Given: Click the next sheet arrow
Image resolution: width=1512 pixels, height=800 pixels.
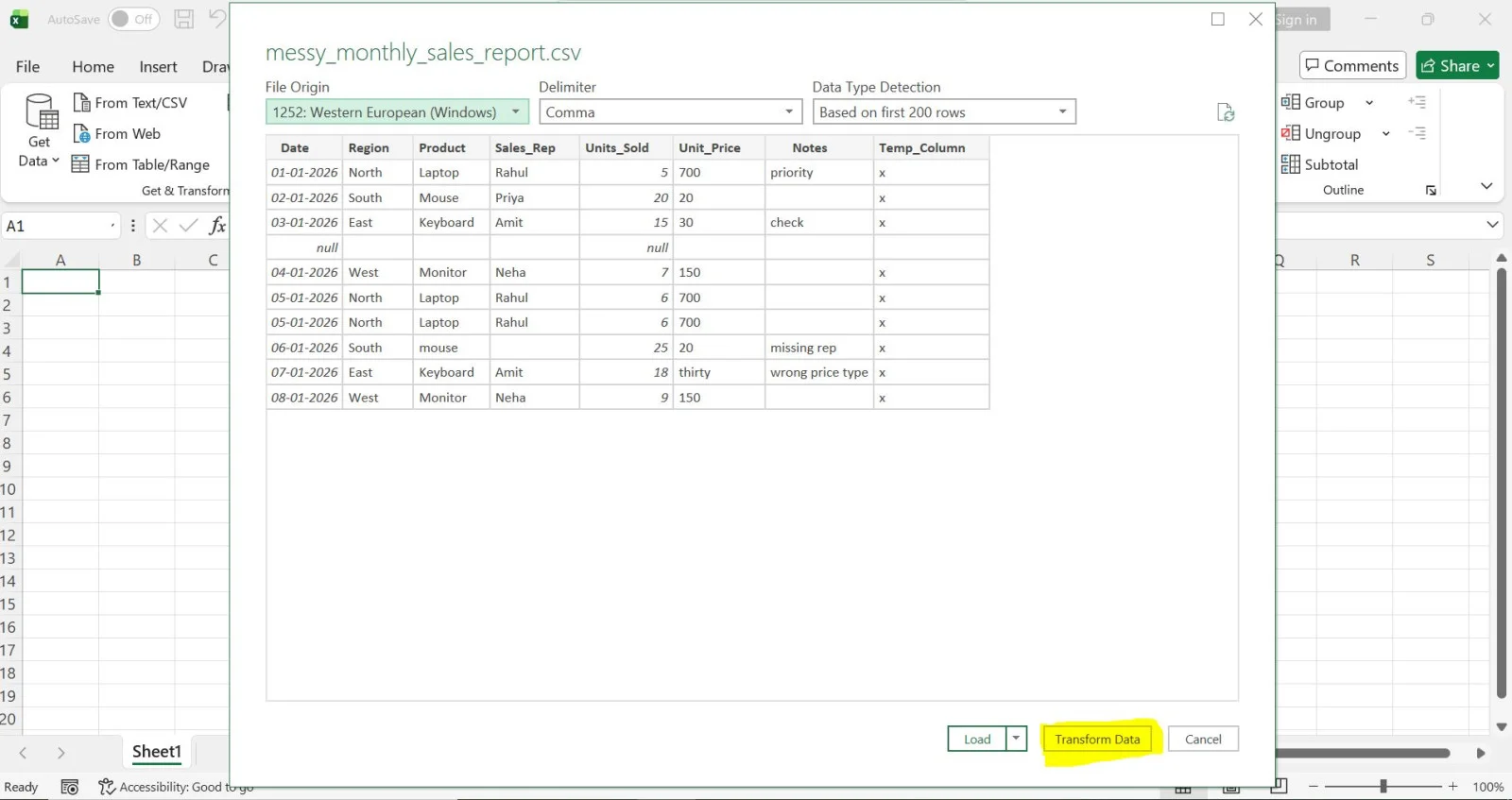Looking at the screenshot, I should coord(60,753).
